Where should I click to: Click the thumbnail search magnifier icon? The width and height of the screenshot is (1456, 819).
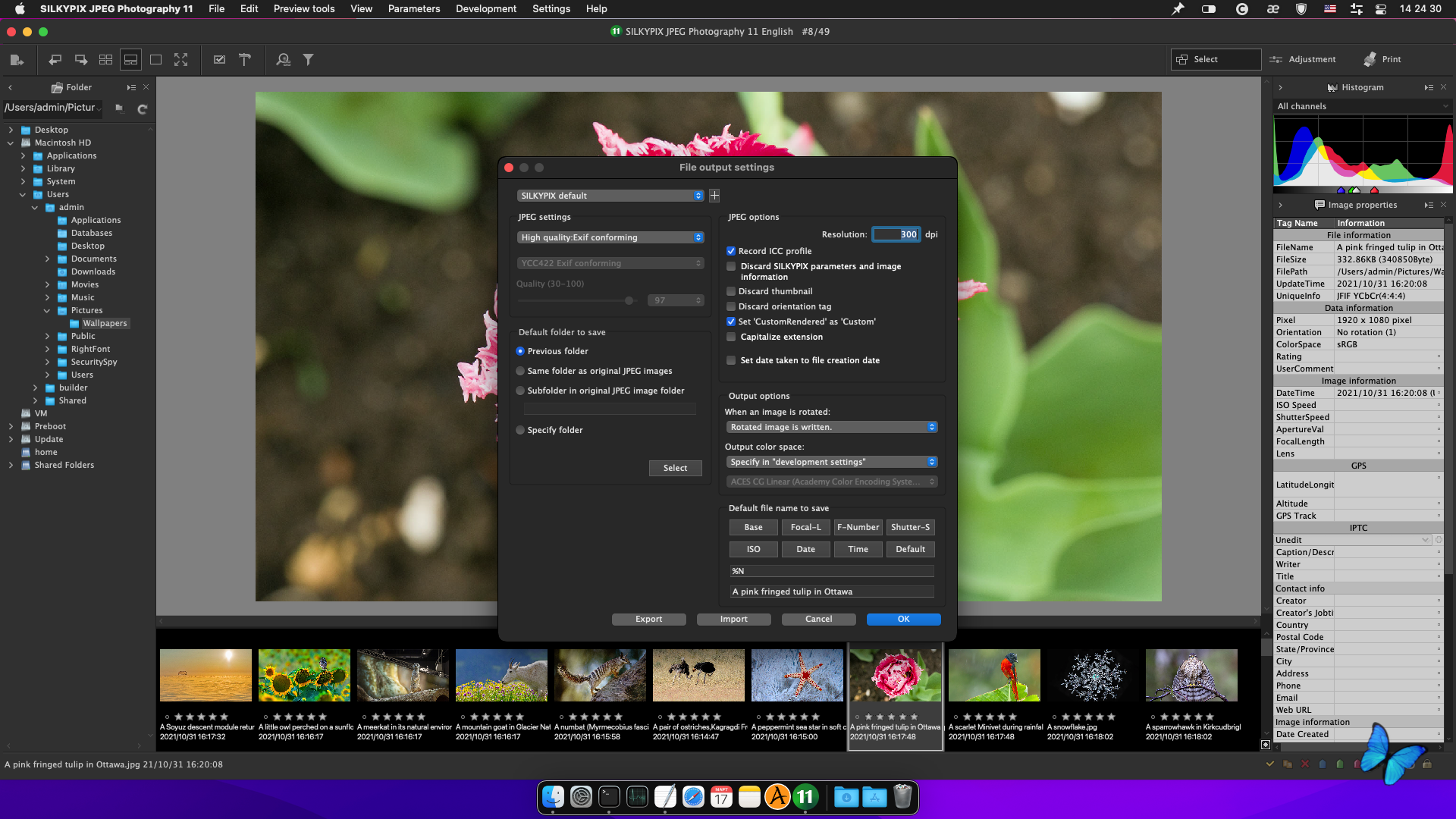[x=283, y=59]
